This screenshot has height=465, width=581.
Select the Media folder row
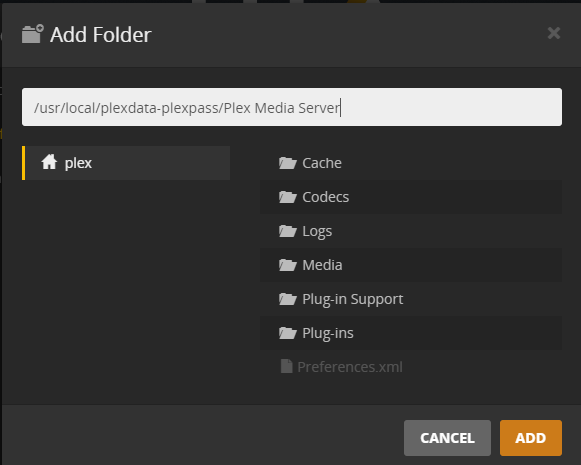coord(411,265)
